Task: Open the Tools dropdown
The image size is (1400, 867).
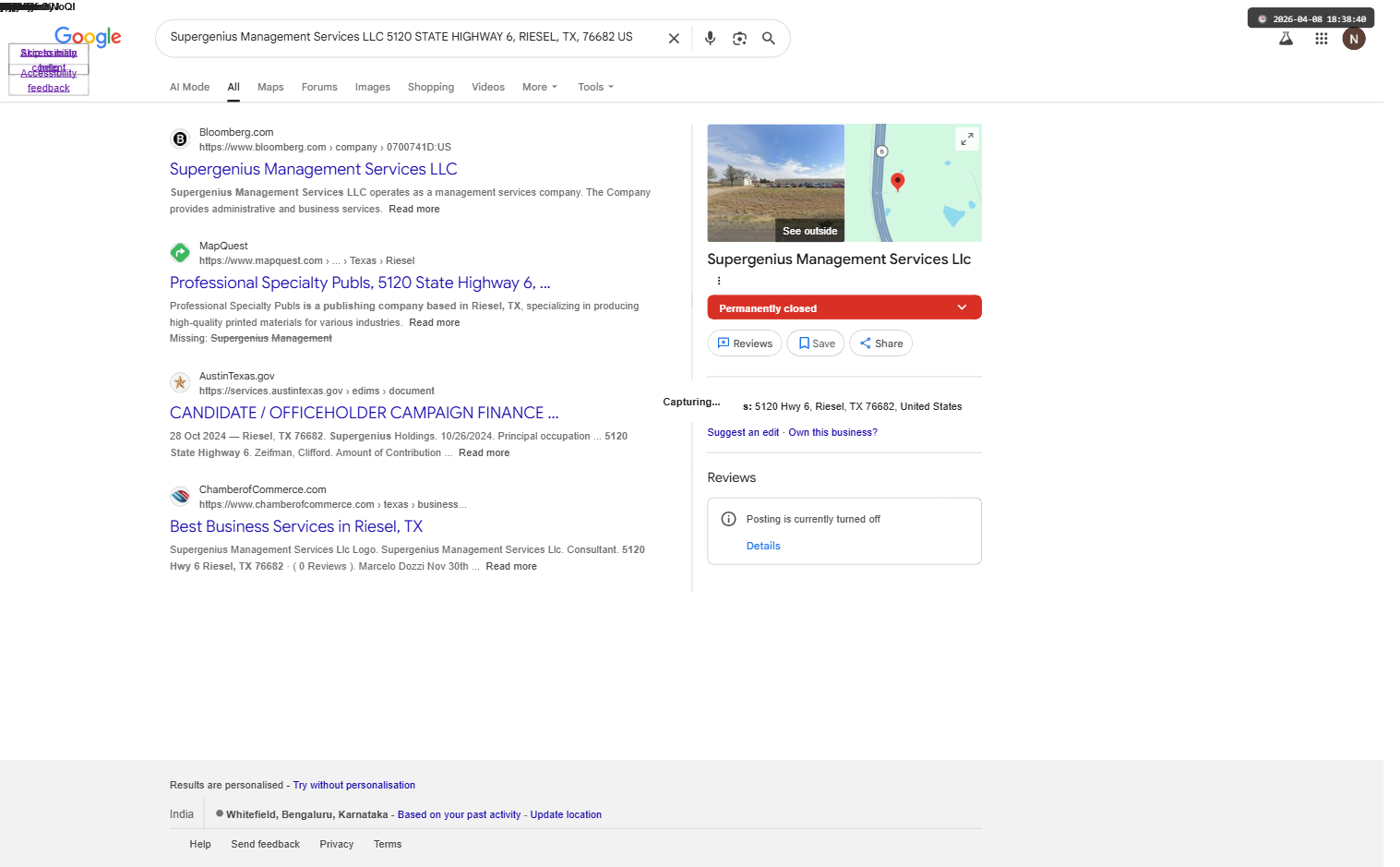Action: coord(595,87)
